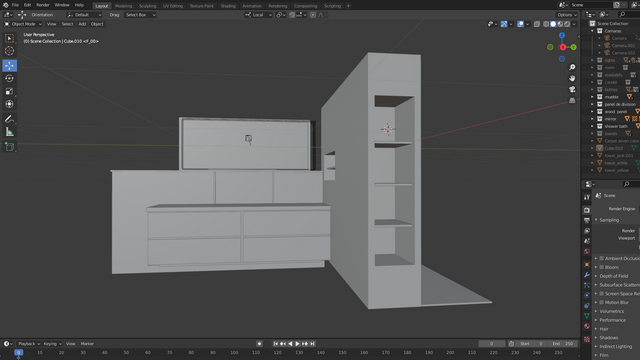This screenshot has width=640, height=360.
Task: Switch perspective/orthographic with the grid icon
Action: [x=572, y=100]
